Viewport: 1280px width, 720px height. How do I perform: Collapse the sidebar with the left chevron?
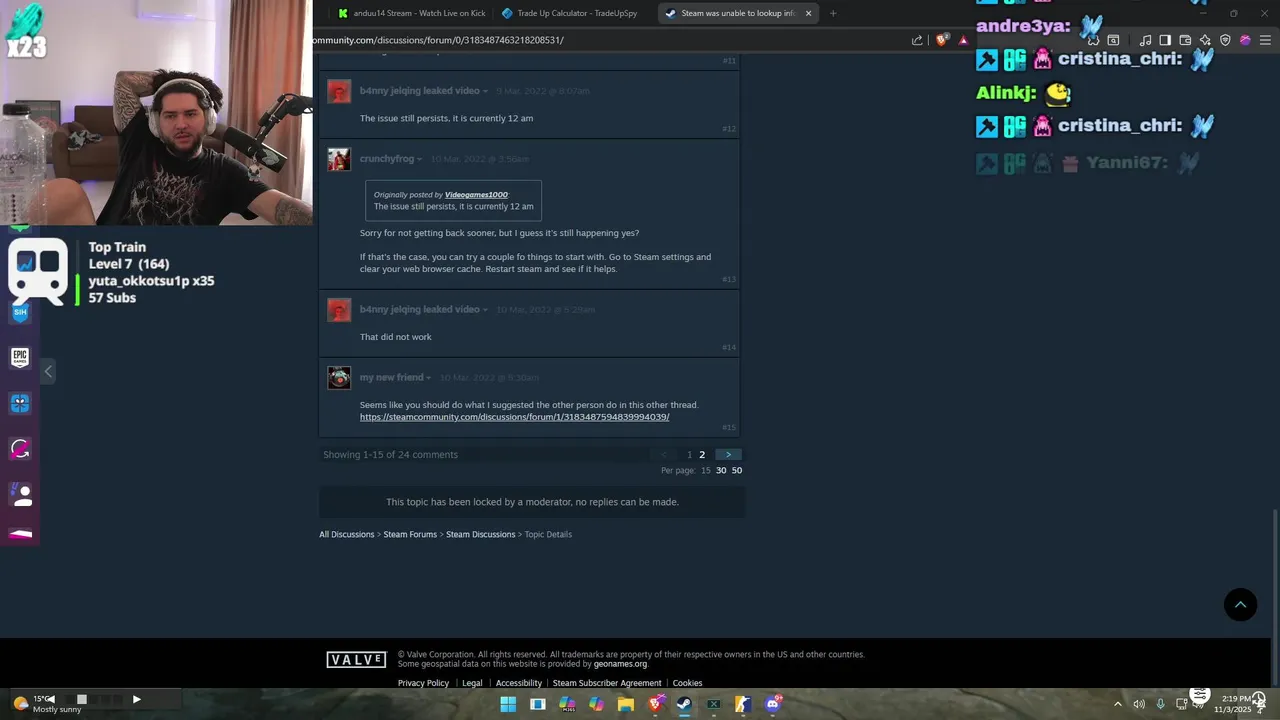48,371
